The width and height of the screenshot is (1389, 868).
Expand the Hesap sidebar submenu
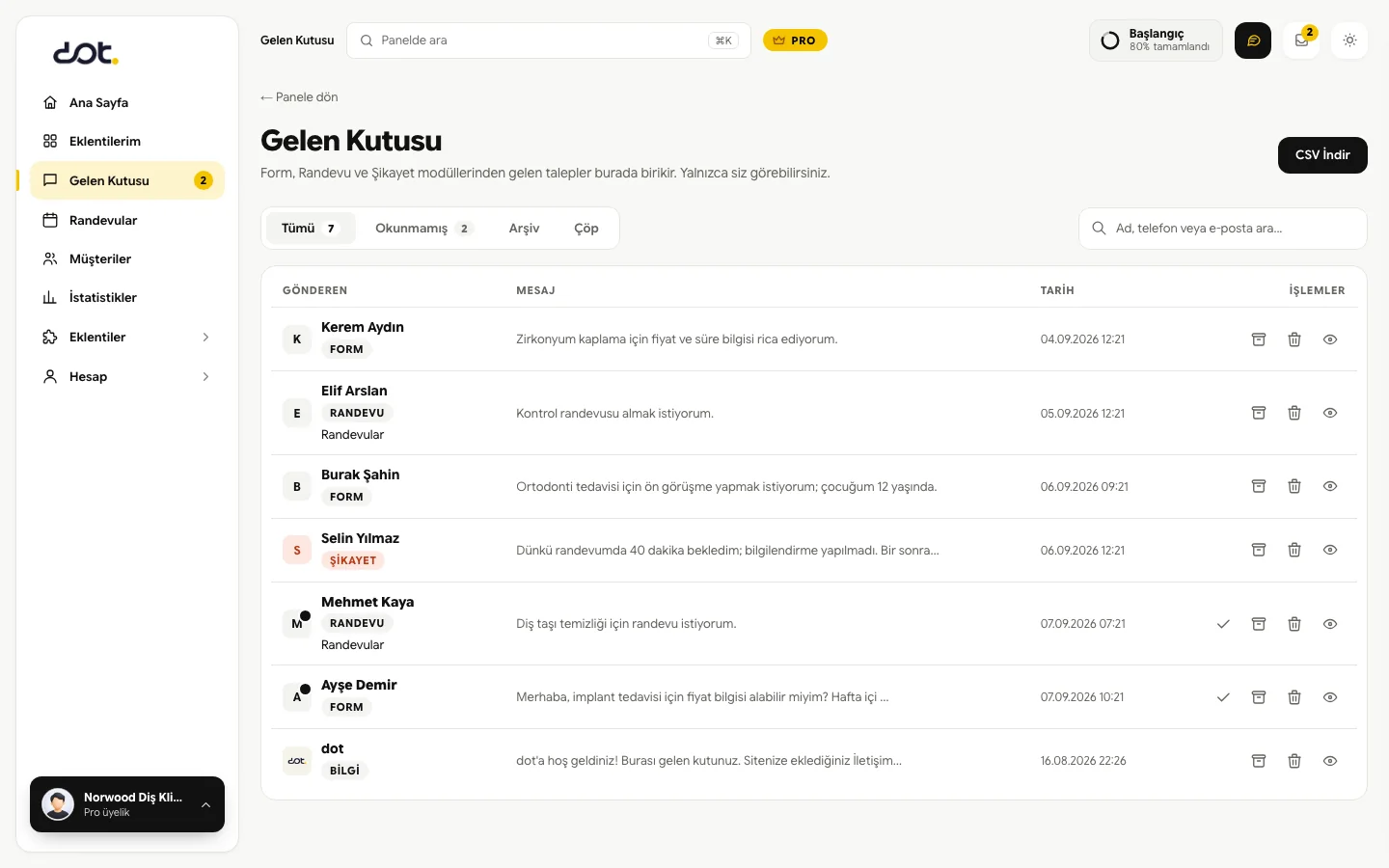click(127, 376)
